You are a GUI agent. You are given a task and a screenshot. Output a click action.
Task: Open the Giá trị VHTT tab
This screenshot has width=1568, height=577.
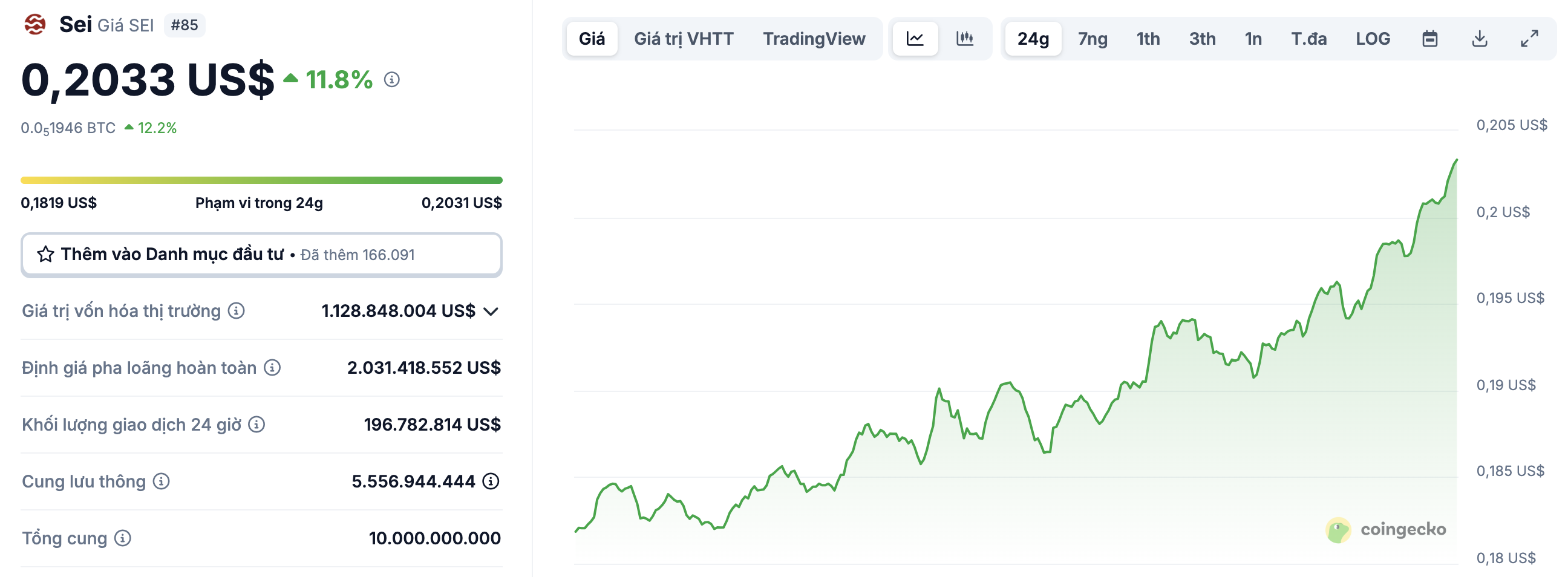(683, 38)
